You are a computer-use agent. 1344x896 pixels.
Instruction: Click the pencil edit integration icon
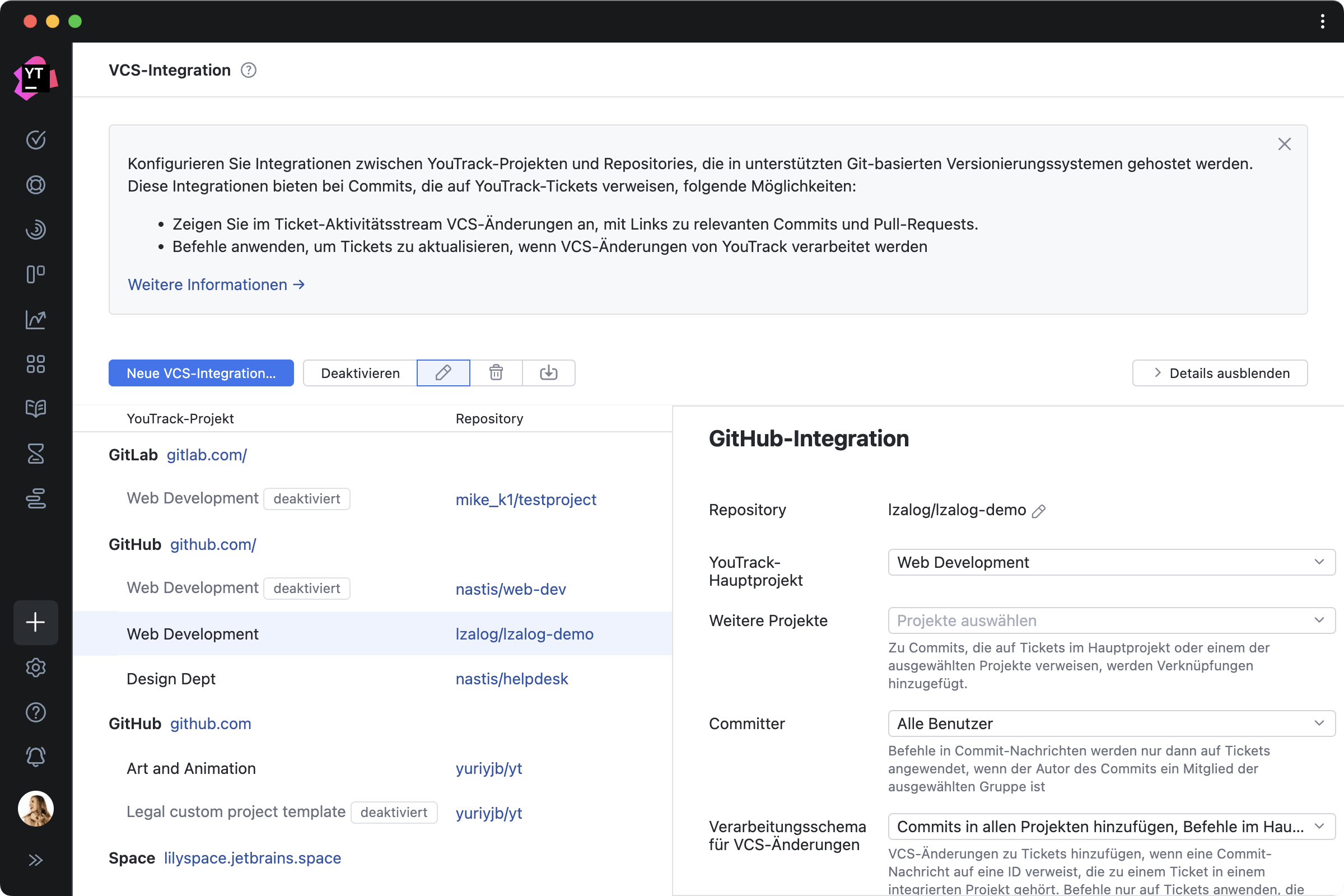444,372
